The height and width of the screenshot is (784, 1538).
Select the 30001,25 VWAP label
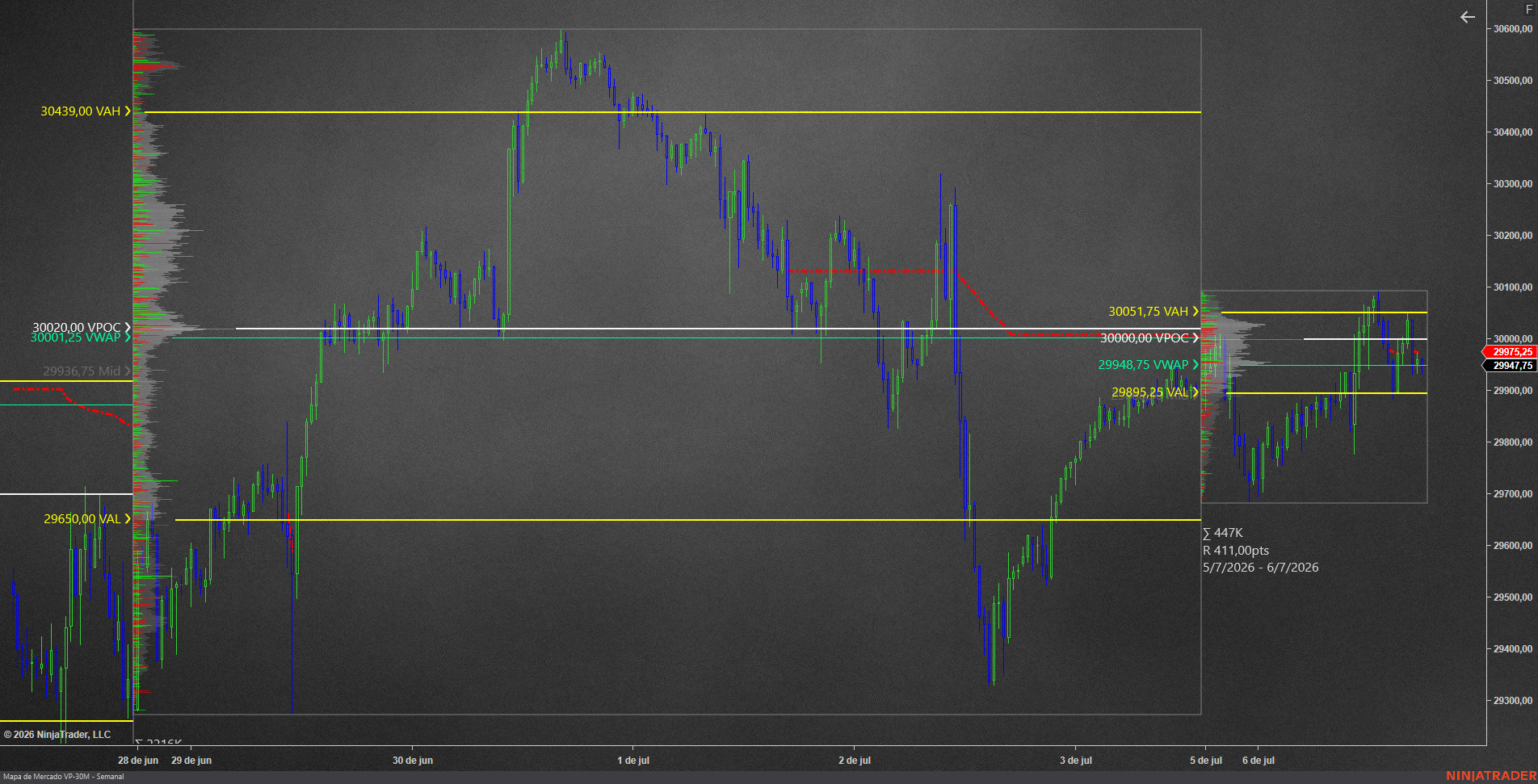point(75,337)
